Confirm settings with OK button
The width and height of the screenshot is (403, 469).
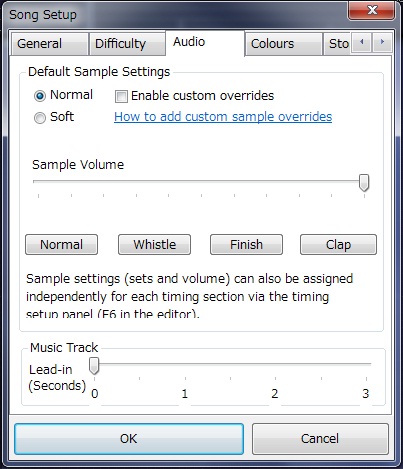129,439
